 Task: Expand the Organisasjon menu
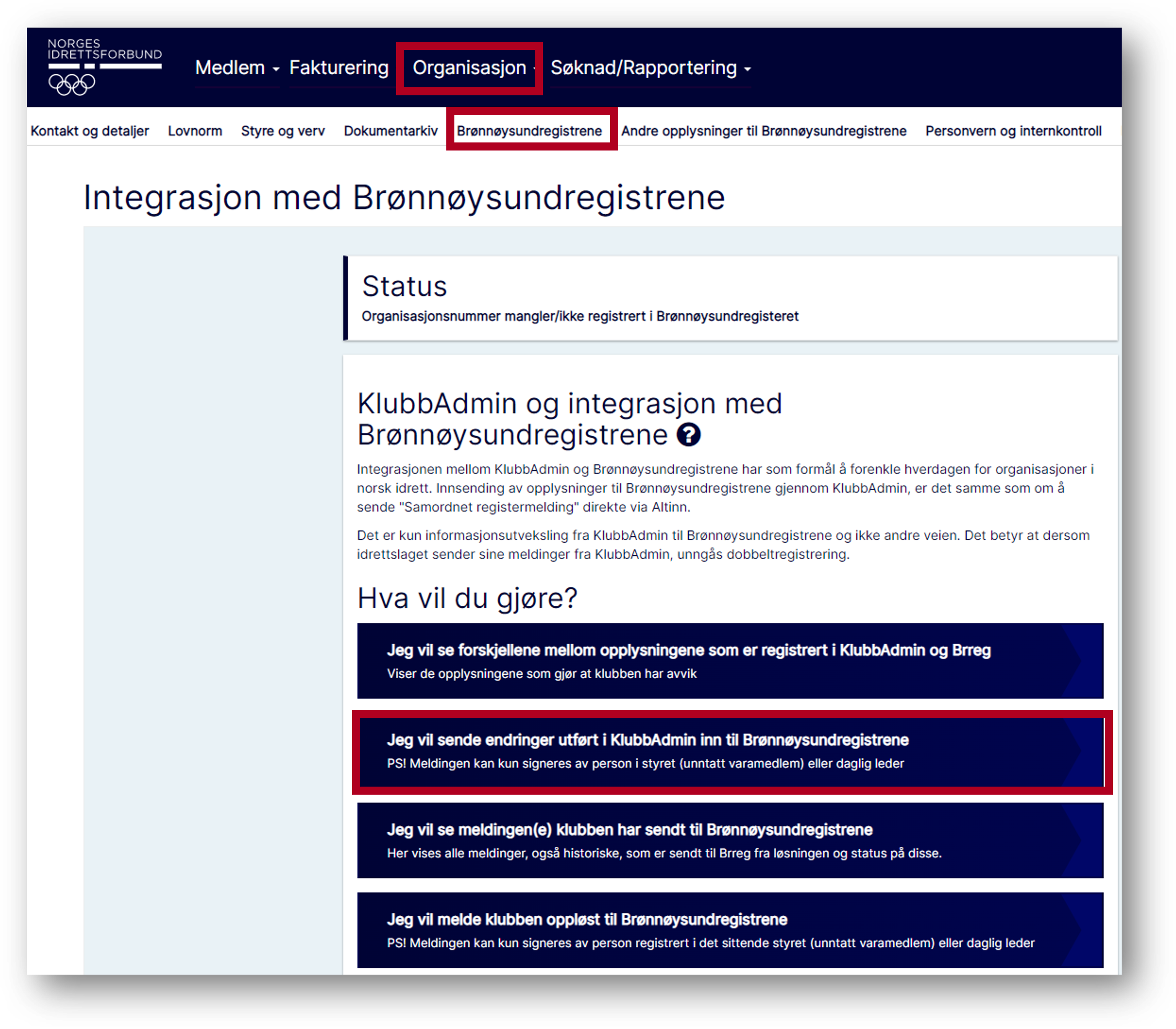point(470,68)
